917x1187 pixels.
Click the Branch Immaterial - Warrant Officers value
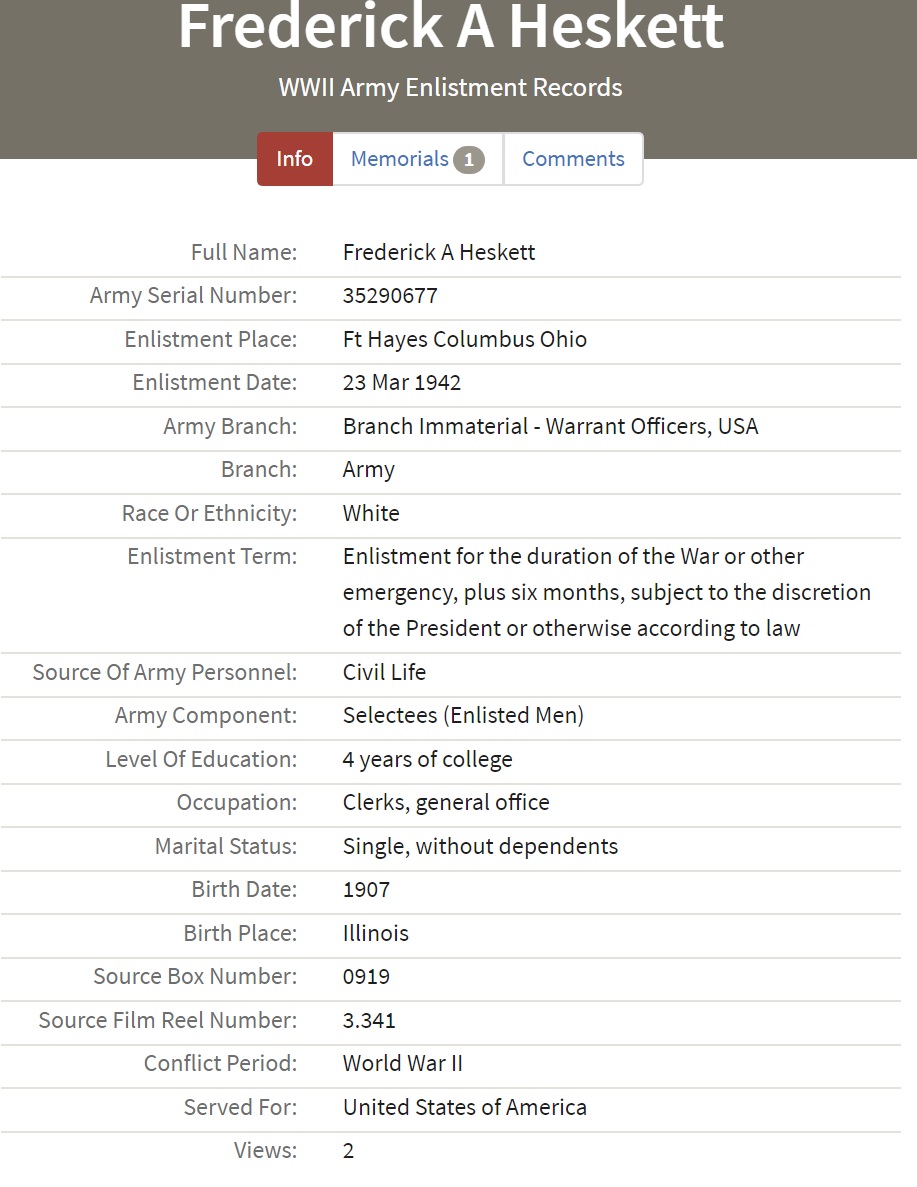(x=550, y=426)
